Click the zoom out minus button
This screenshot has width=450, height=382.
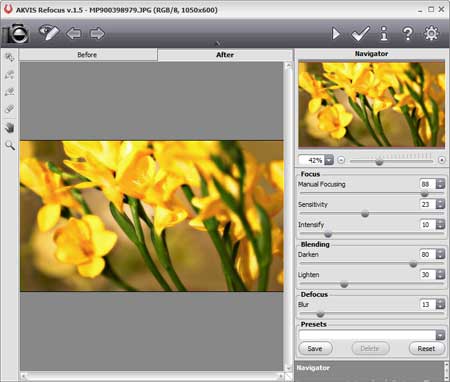tap(341, 160)
